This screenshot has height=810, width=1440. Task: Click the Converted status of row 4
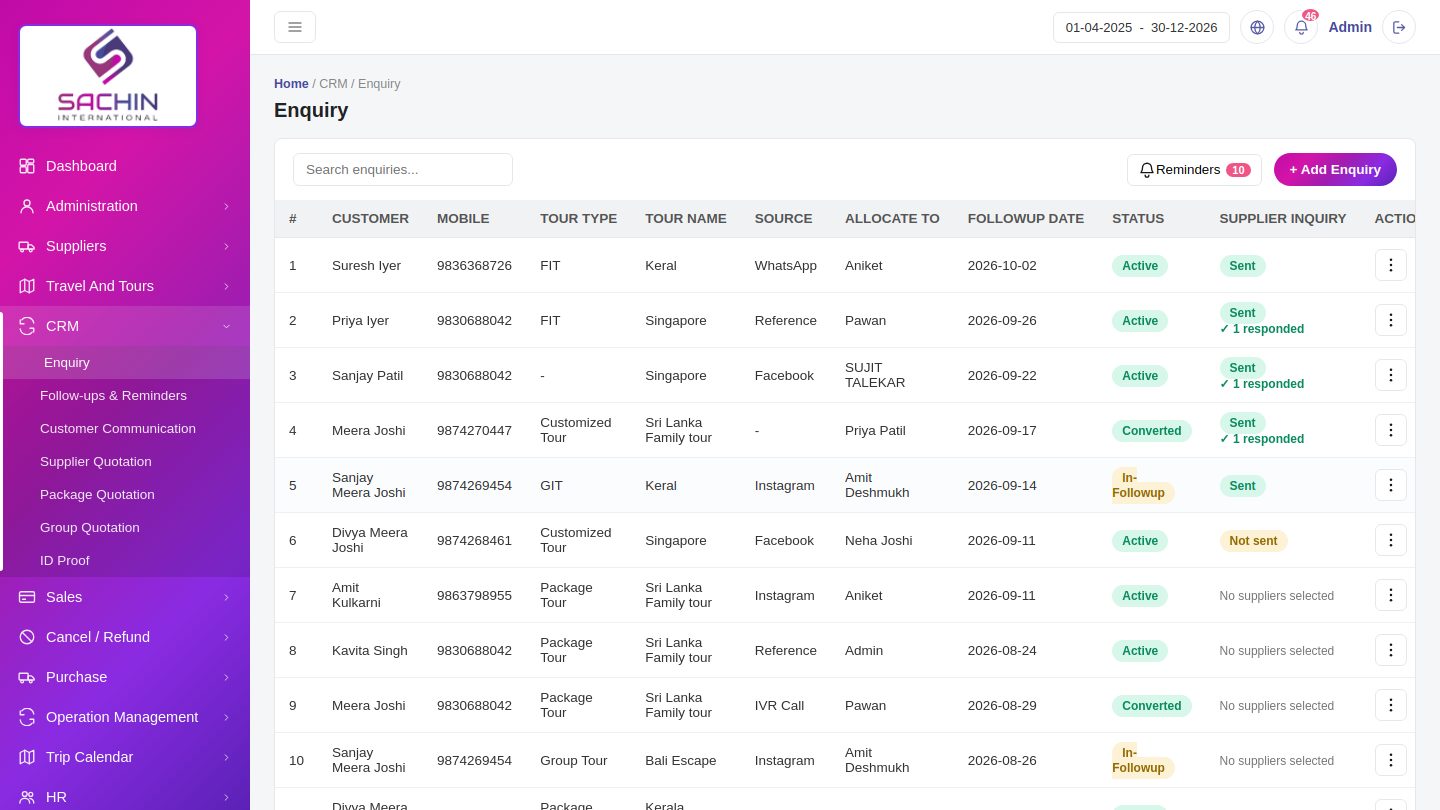click(1151, 431)
